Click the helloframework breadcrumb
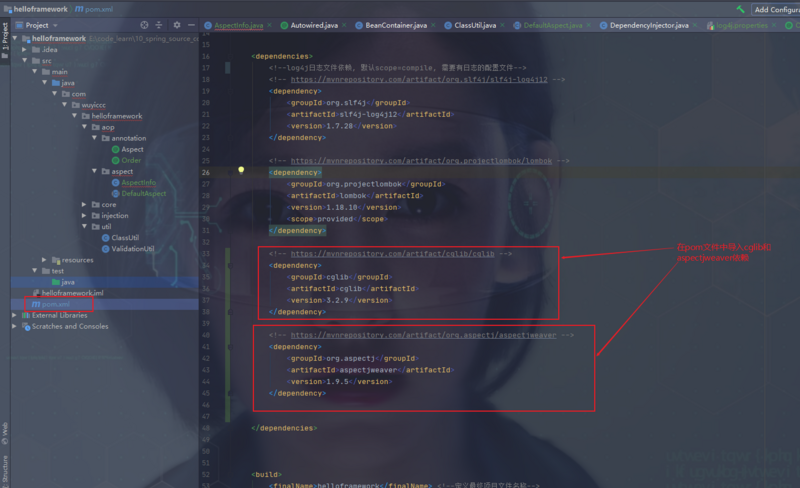 (x=36, y=9)
